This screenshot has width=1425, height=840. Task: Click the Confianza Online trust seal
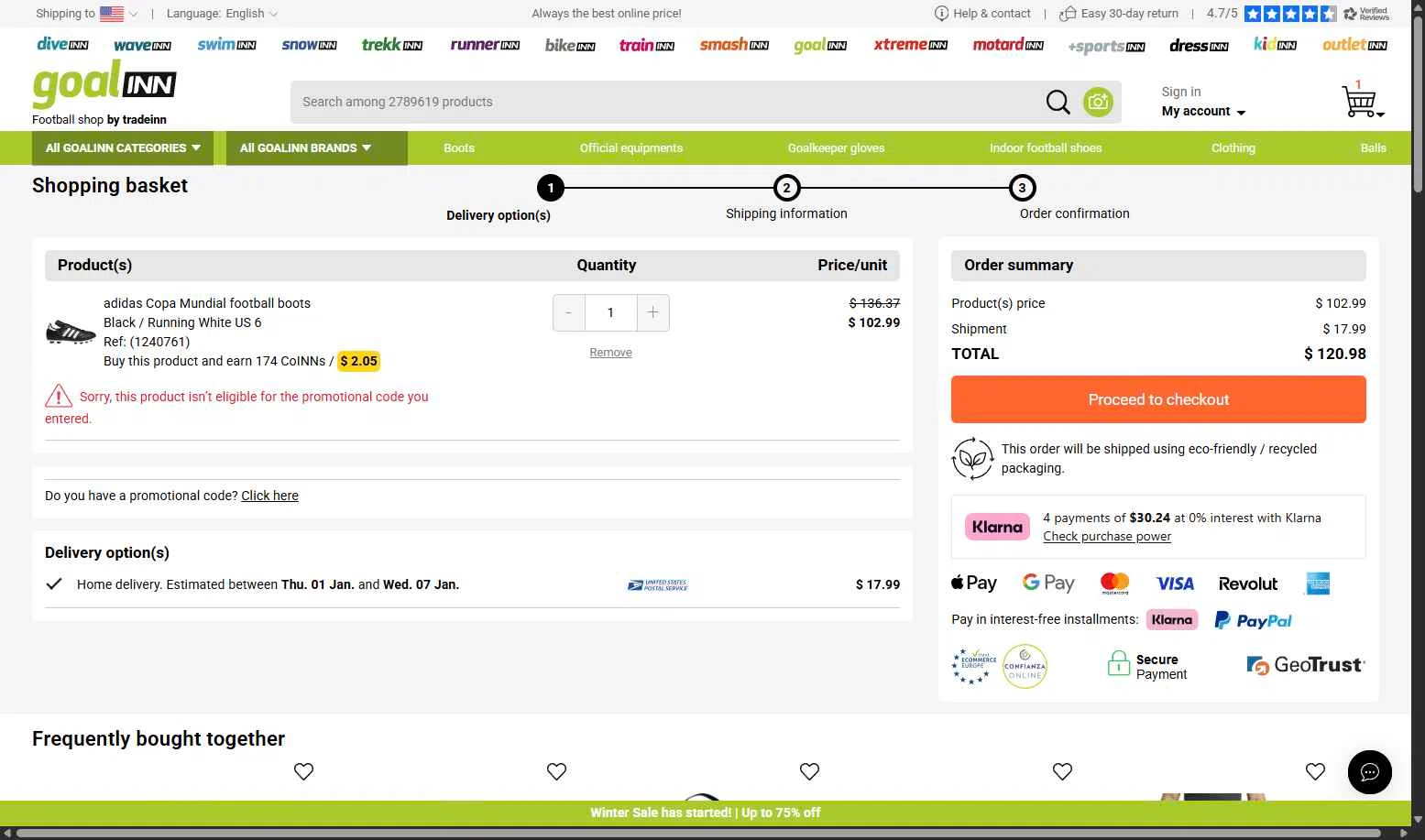tap(1025, 666)
